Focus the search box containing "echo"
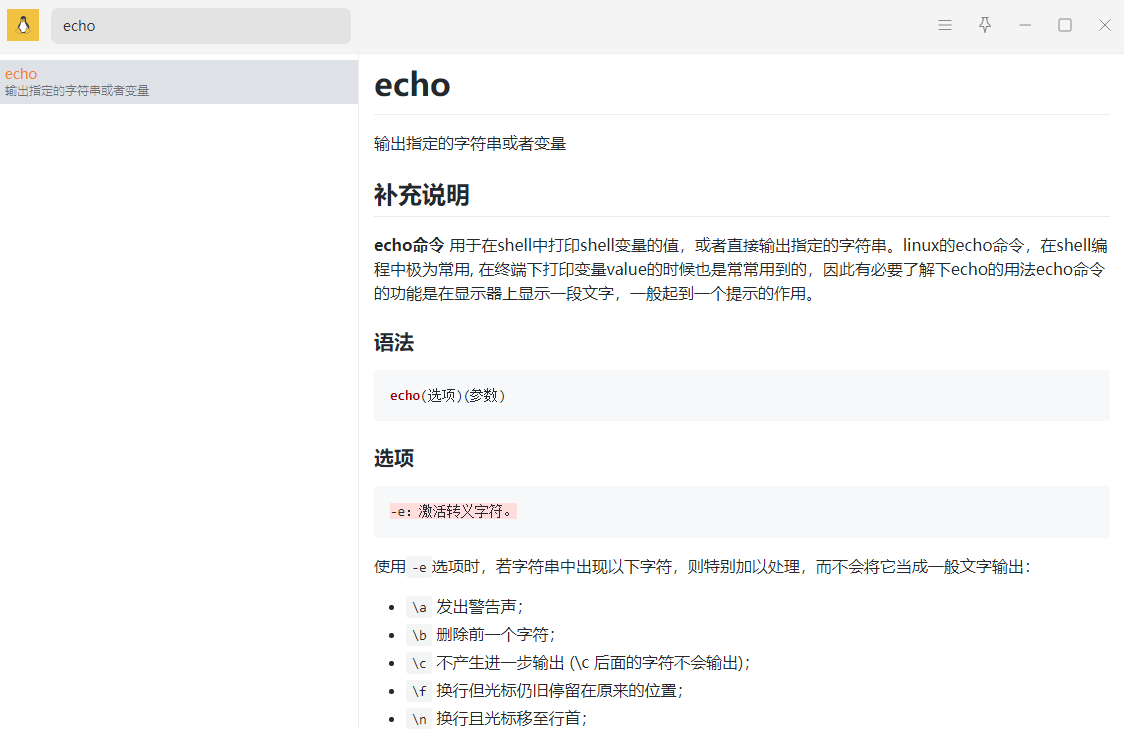The image size is (1124, 729). pyautogui.click(x=201, y=26)
